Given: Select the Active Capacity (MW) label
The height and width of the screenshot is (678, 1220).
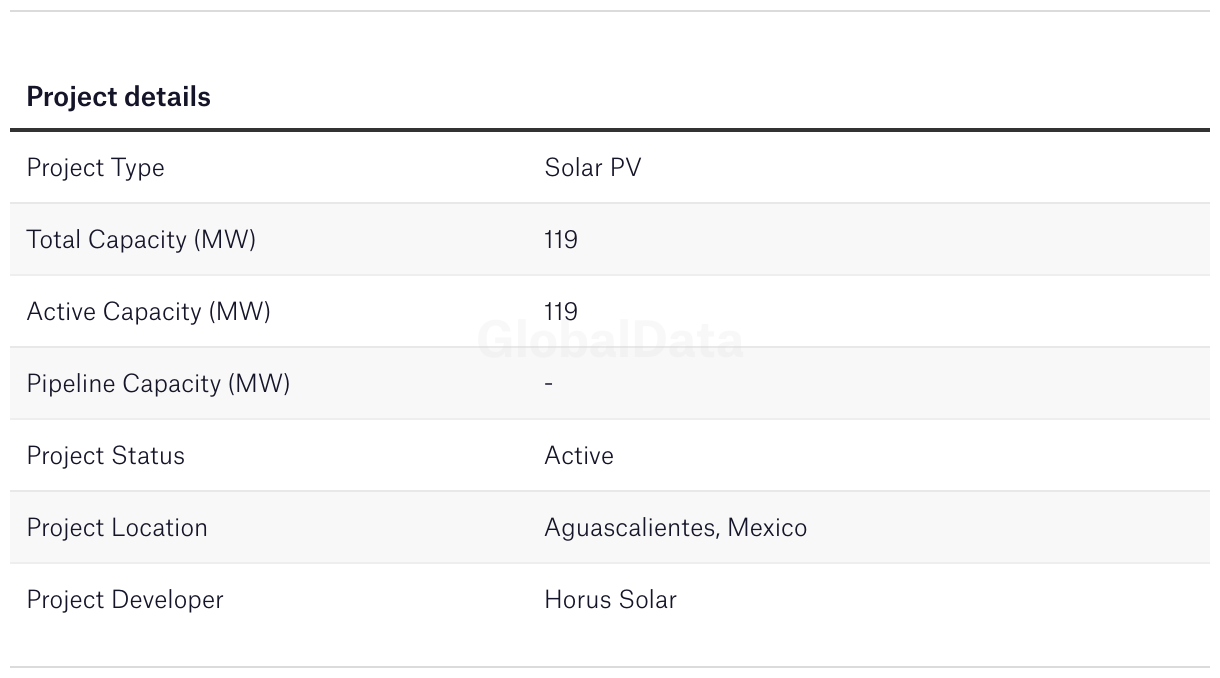Looking at the screenshot, I should (148, 312).
